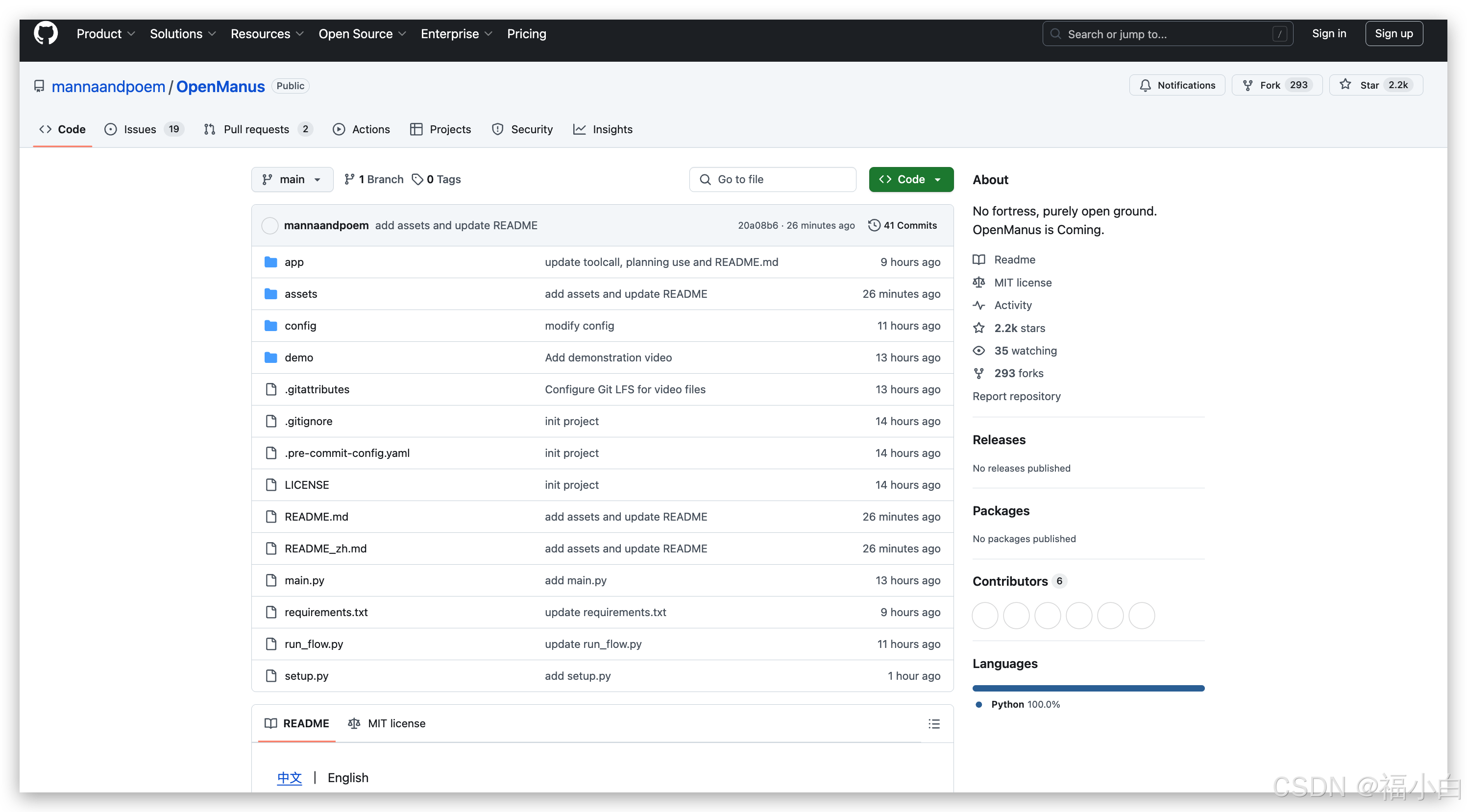The width and height of the screenshot is (1467, 812).
Task: Focus the Go to file field
Action: coord(772,179)
